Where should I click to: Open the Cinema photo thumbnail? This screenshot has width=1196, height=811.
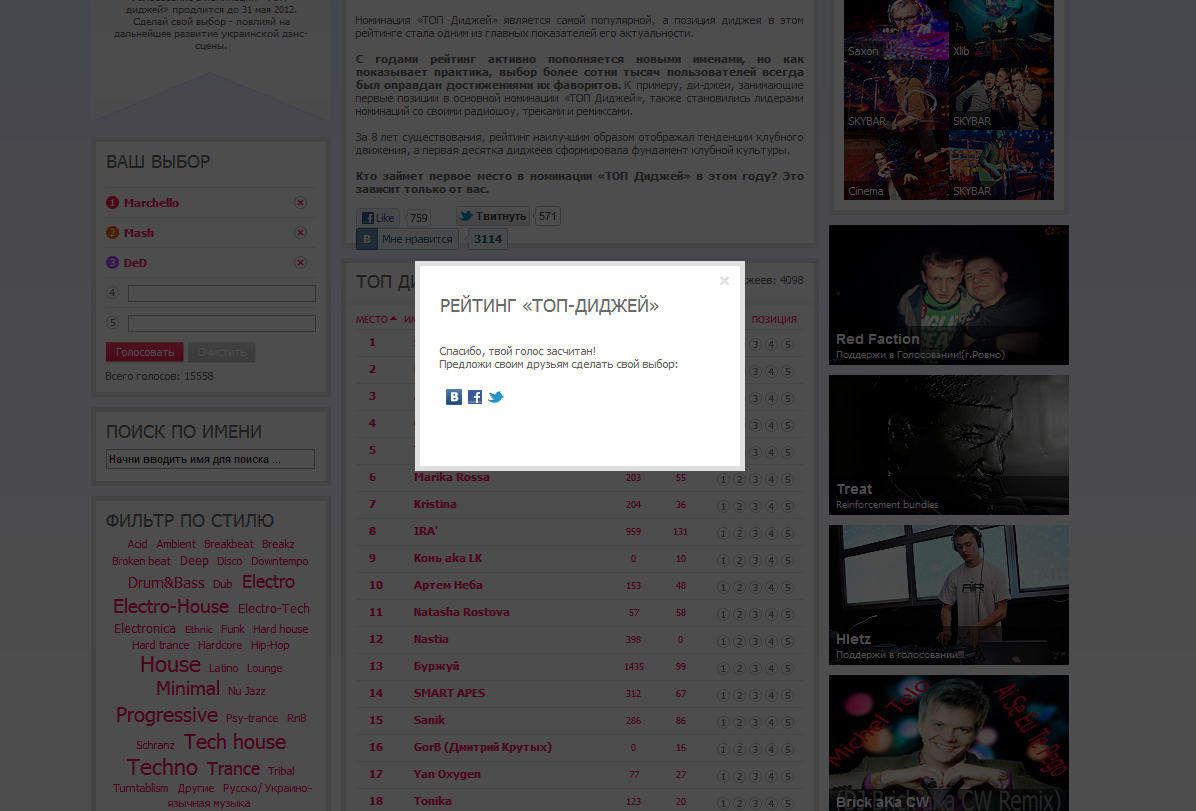tap(896, 166)
